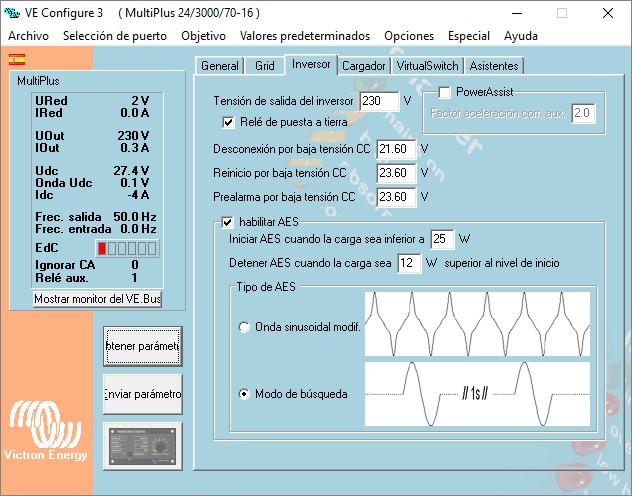Click the Spanish flag language icon

coord(17,60)
